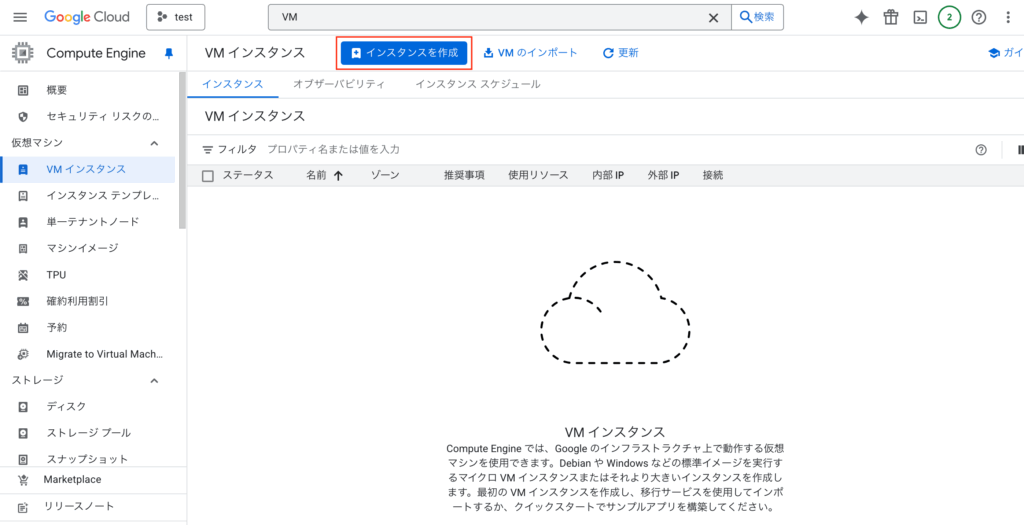Click the 外部 IP column header
The width and height of the screenshot is (1024, 525).
pyautogui.click(x=664, y=176)
